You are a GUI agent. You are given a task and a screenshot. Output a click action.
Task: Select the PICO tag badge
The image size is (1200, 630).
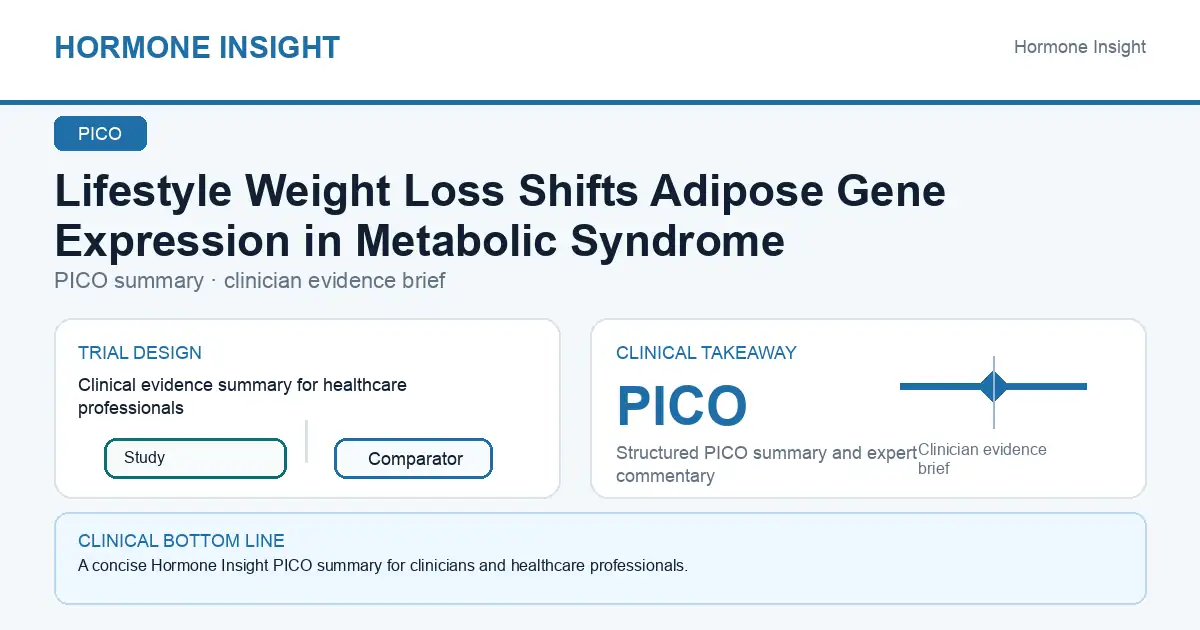(100, 134)
